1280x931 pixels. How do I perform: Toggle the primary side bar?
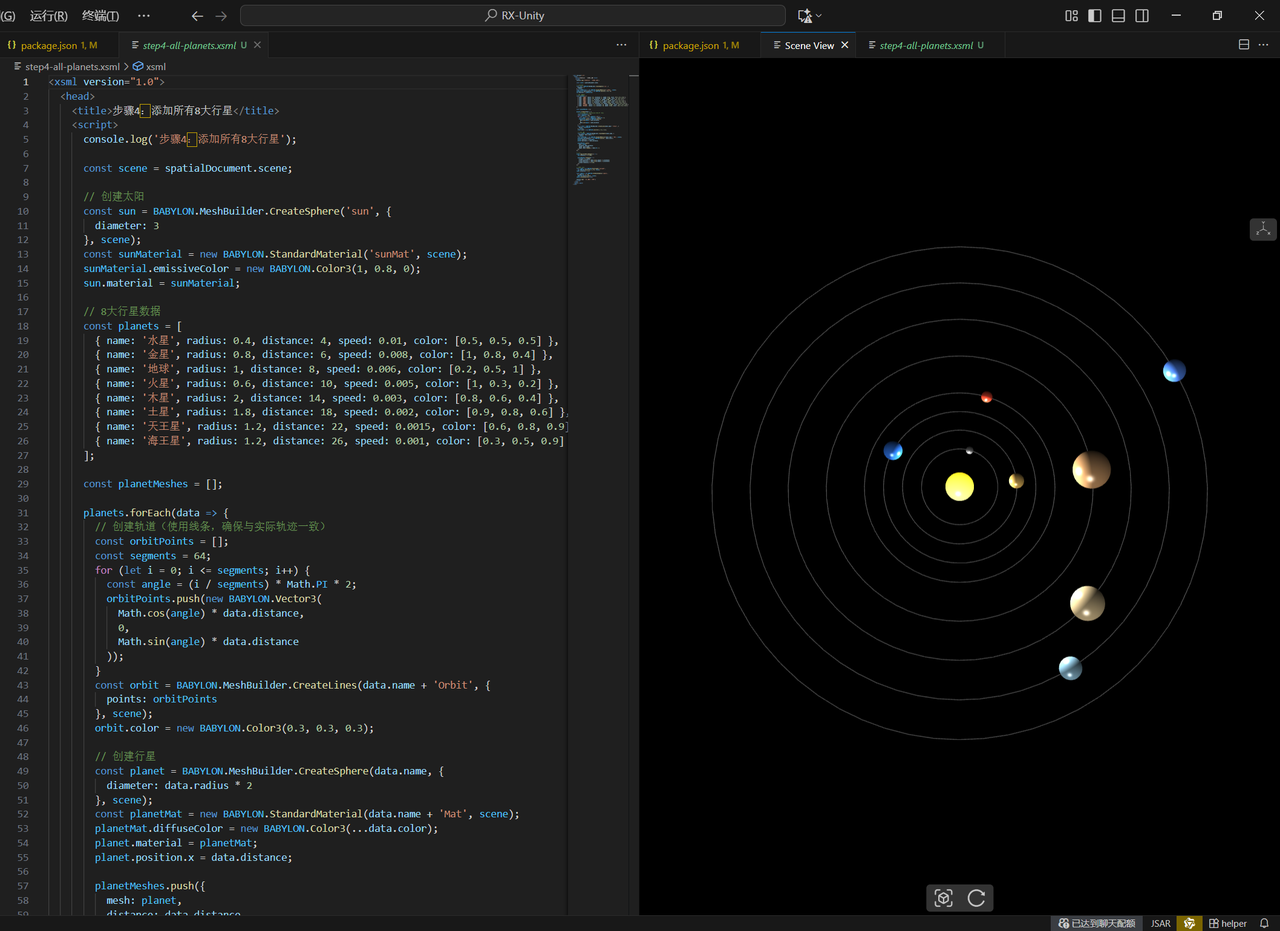[1095, 16]
